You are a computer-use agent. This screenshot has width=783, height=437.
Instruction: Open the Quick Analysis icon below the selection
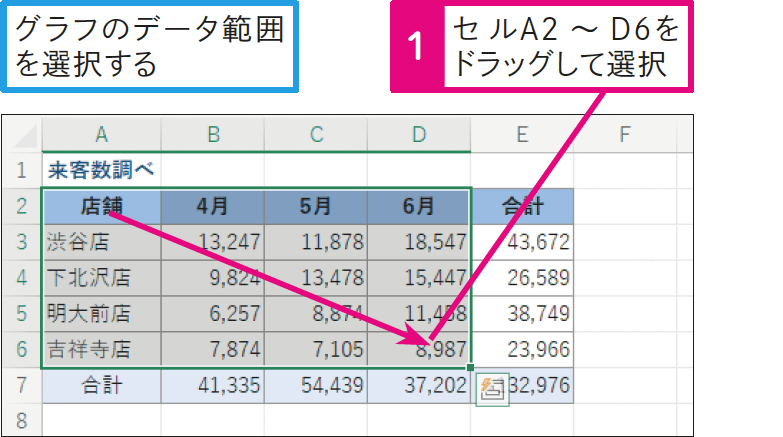pos(492,389)
